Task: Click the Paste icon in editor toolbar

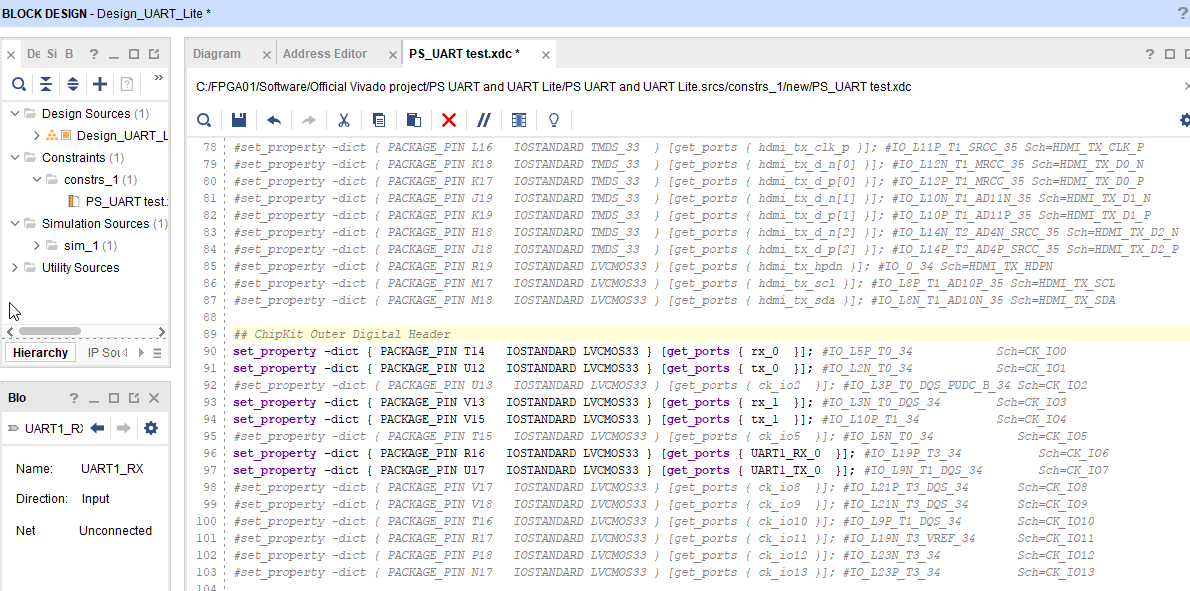Action: click(413, 120)
